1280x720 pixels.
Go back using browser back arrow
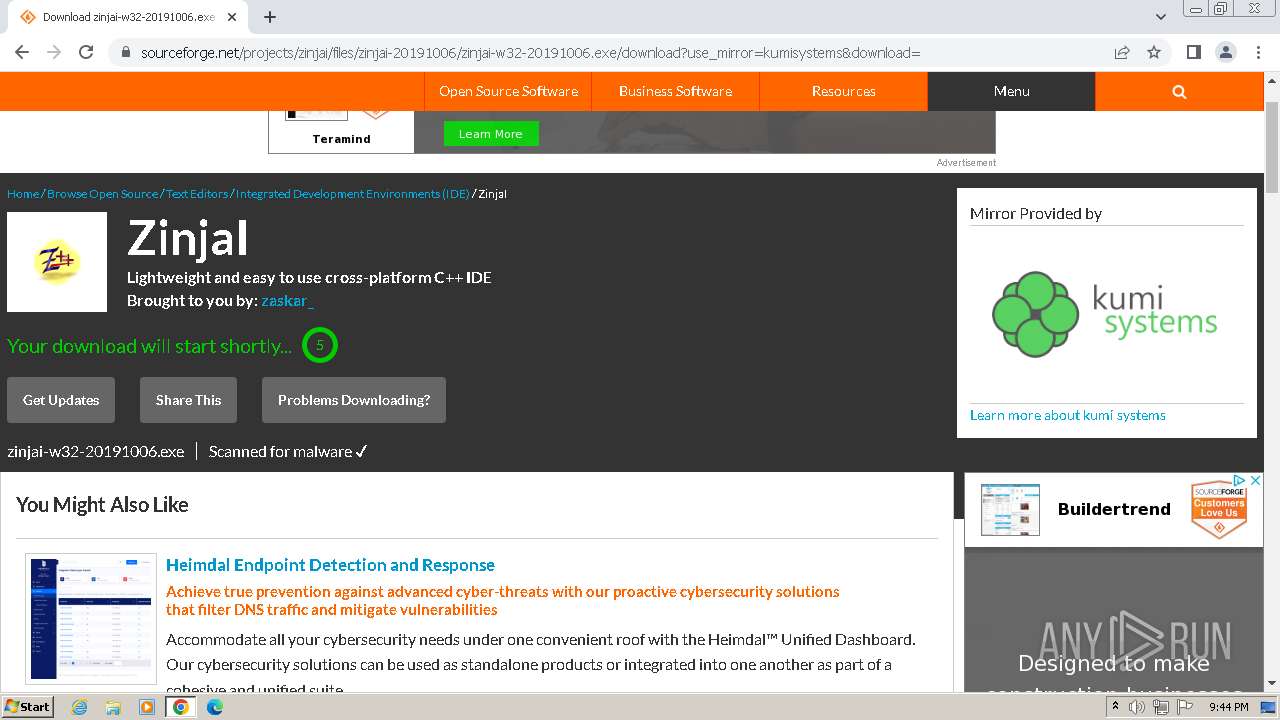click(22, 52)
